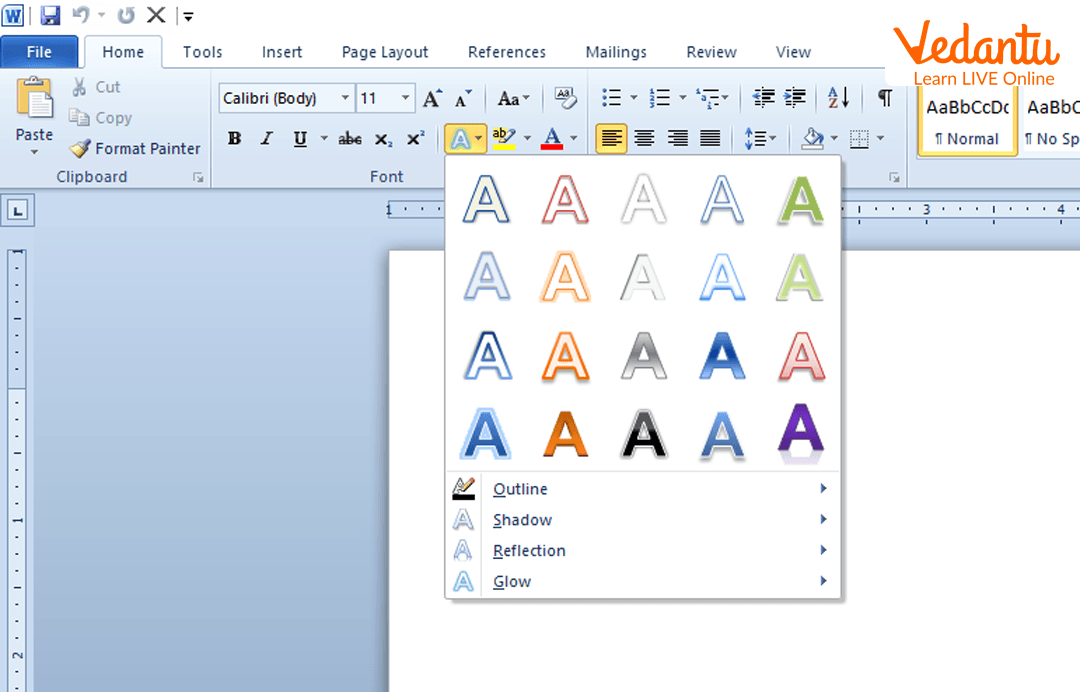This screenshot has width=1080, height=692.
Task: Show paragraph marks with pilcrow icon
Action: coord(884,98)
